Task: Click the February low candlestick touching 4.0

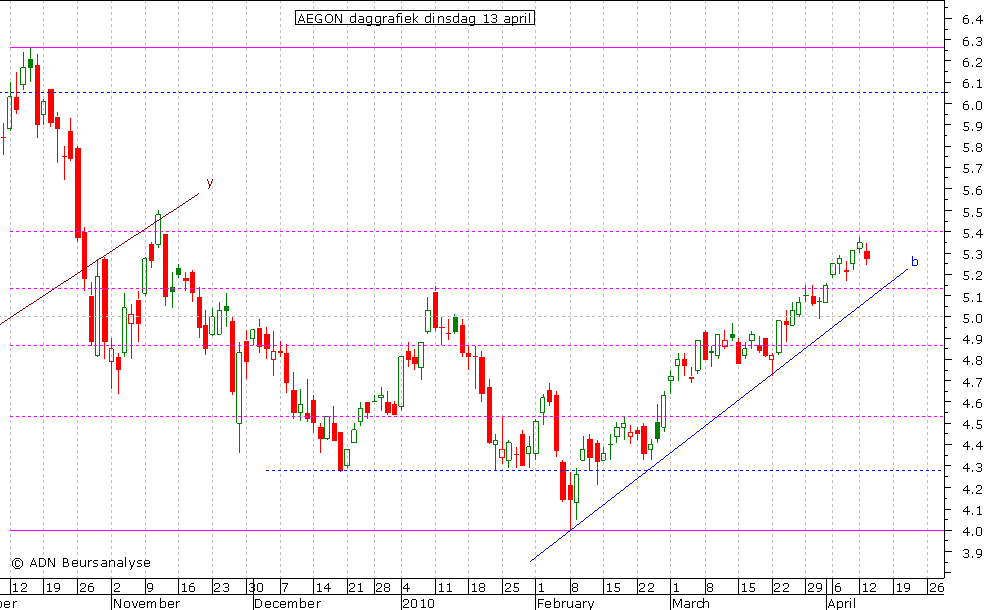Action: 570,493
